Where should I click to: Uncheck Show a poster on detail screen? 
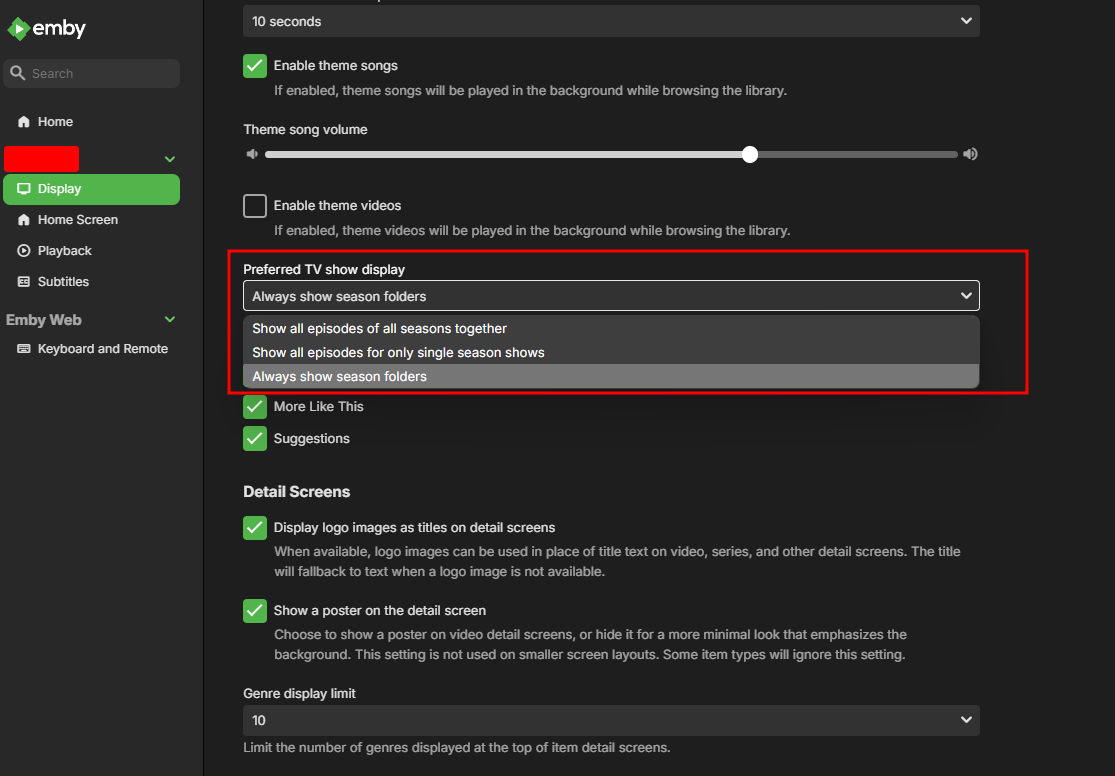pos(255,611)
